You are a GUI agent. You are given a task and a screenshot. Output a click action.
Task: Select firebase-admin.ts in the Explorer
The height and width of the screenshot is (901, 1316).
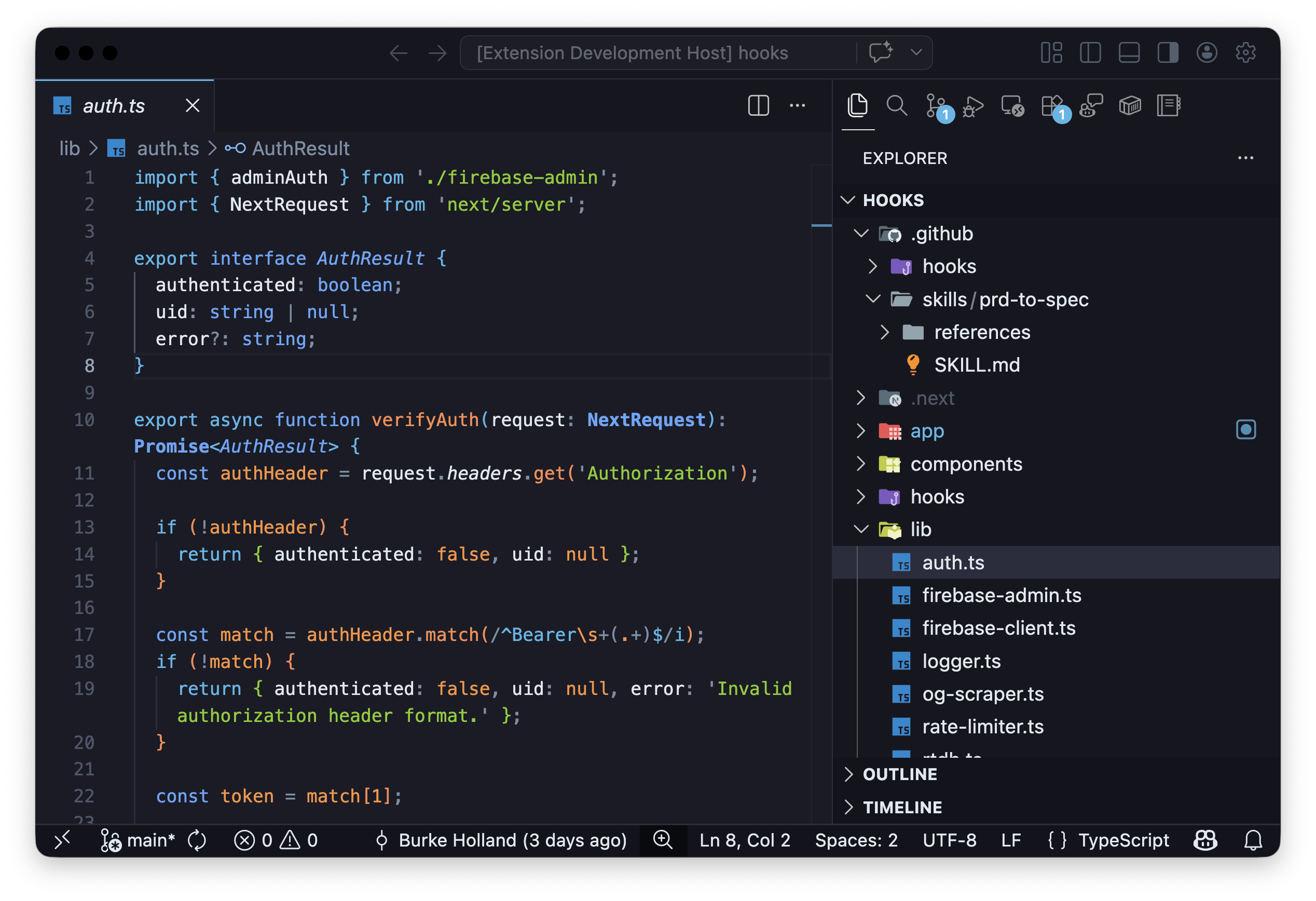click(1000, 595)
